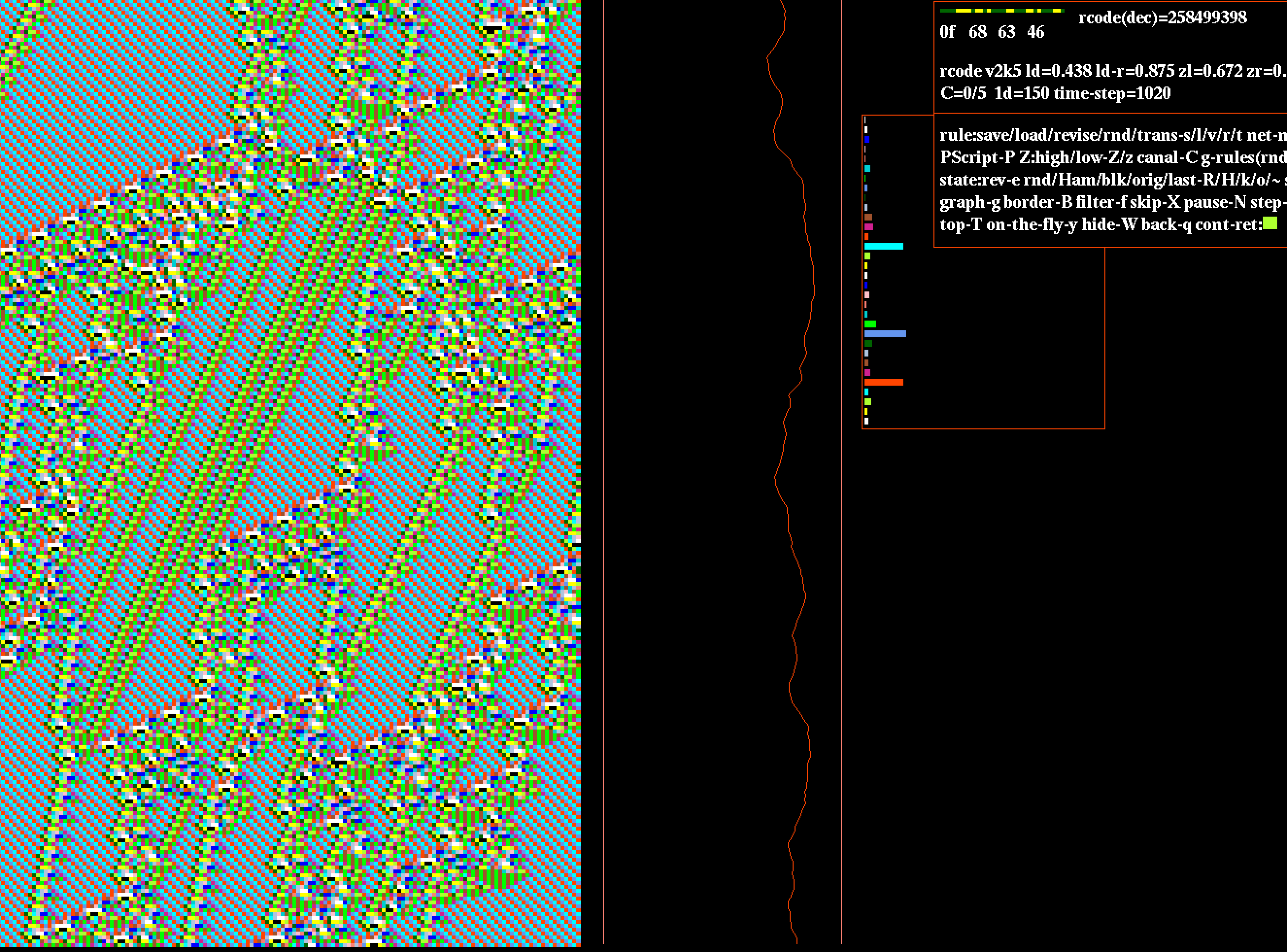This screenshot has width=1287, height=952.
Task: Click the white bar at histogram bottom
Action: [866, 421]
